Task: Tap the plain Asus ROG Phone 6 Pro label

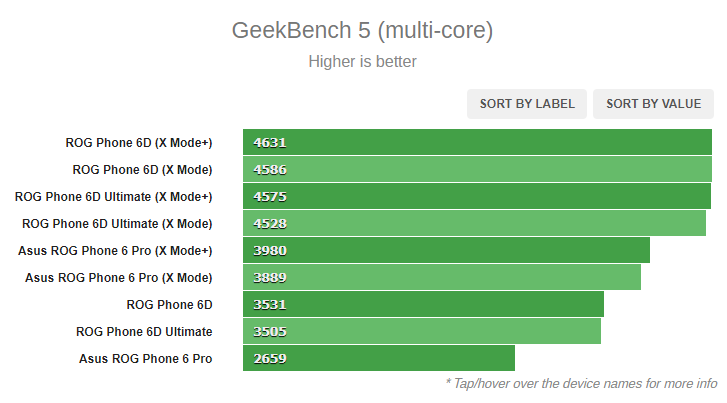Action: pyautogui.click(x=145, y=359)
